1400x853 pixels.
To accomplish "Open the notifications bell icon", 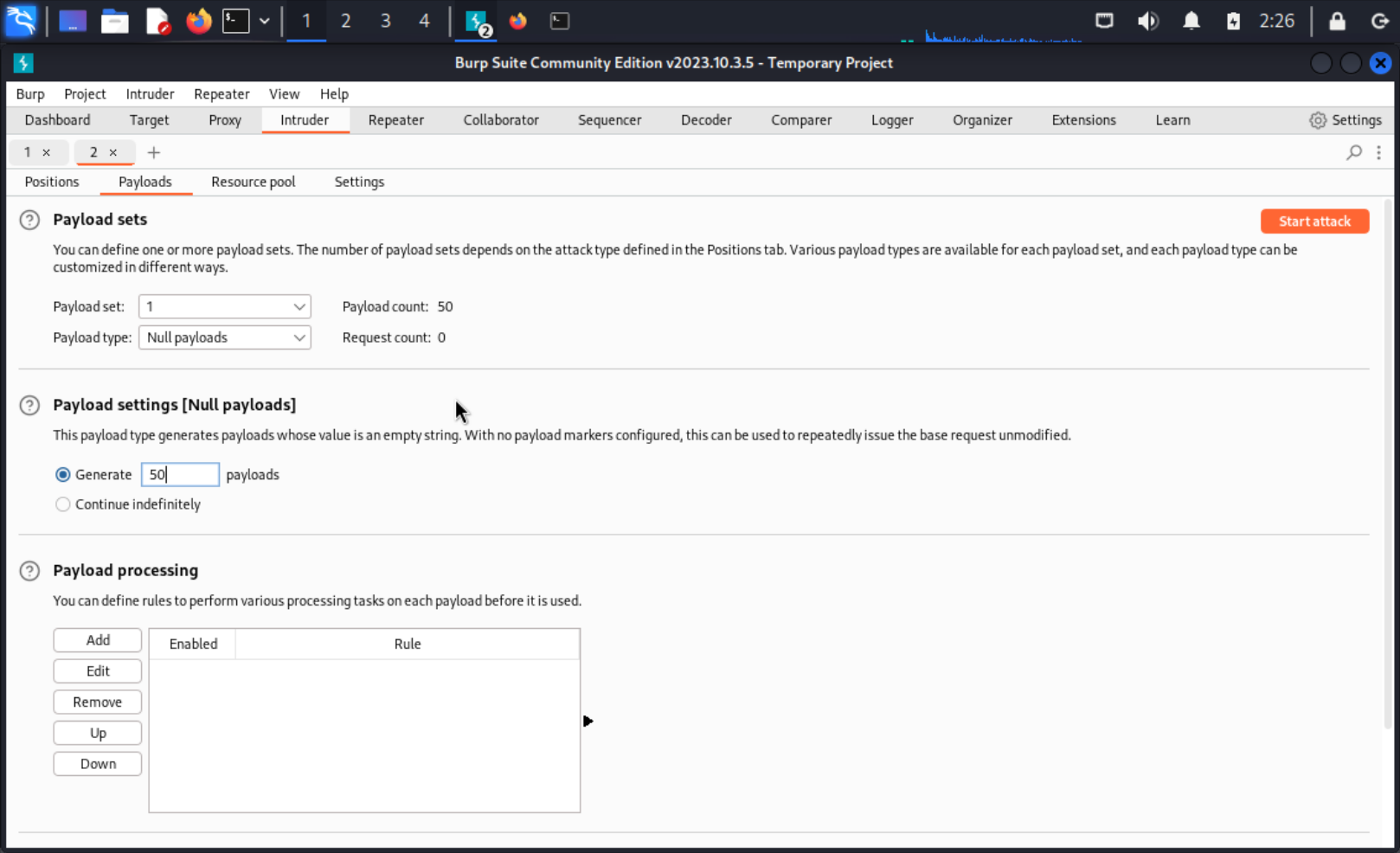I will tap(1191, 21).
